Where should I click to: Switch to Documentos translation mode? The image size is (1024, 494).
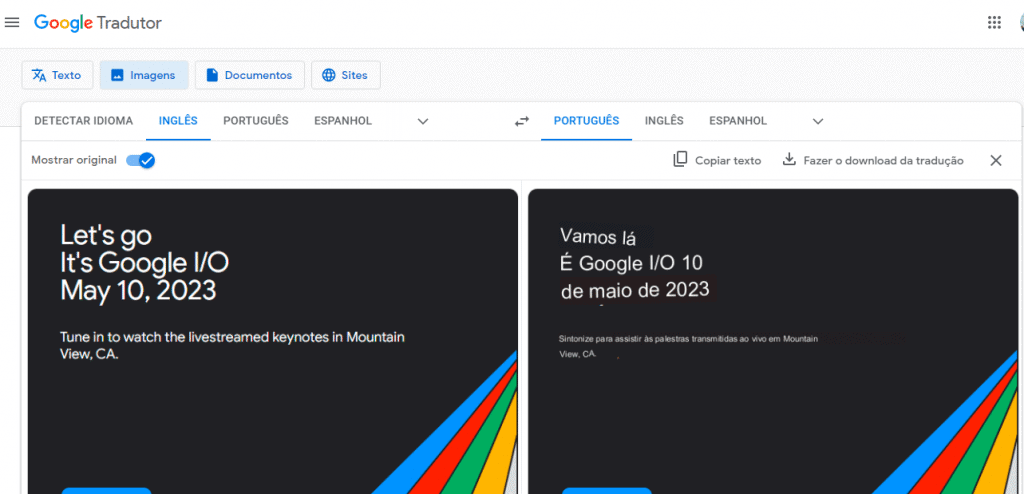(x=249, y=75)
